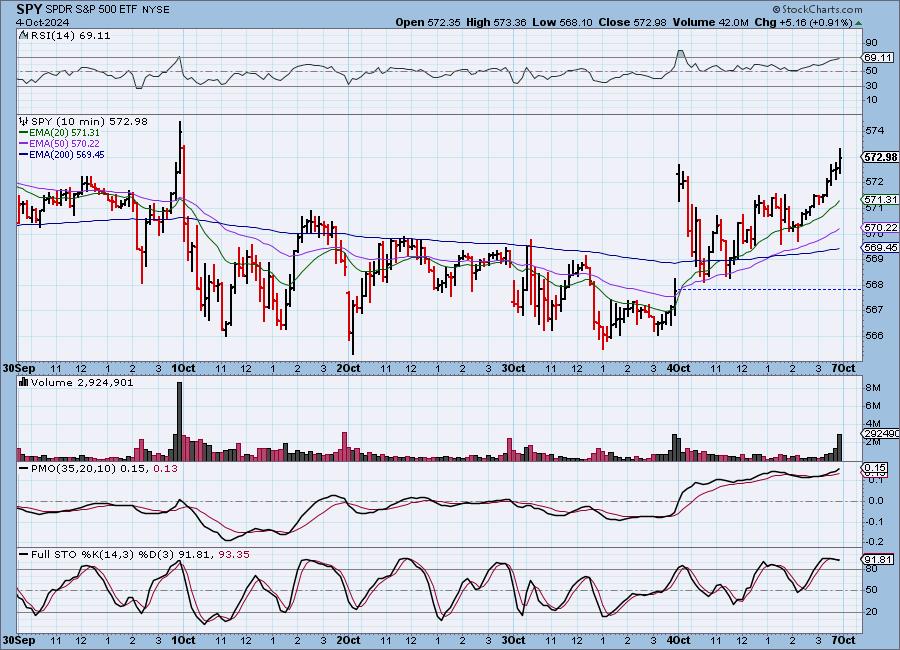This screenshot has width=900, height=650.
Task: Click the RSI(14) 69.11 panel label
Action: pyautogui.click(x=70, y=35)
